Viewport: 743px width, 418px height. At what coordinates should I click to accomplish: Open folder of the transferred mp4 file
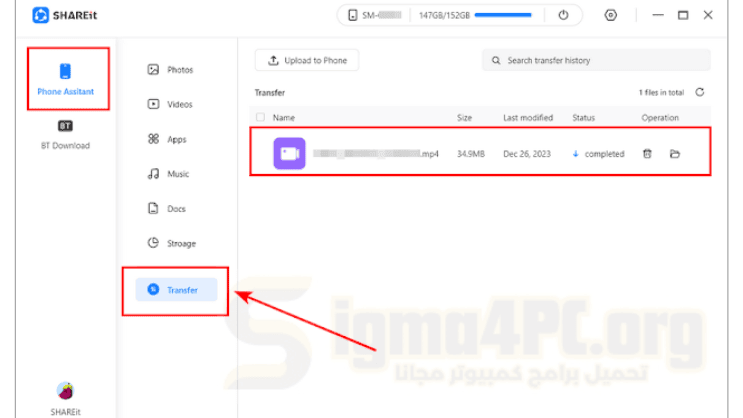(x=675, y=154)
